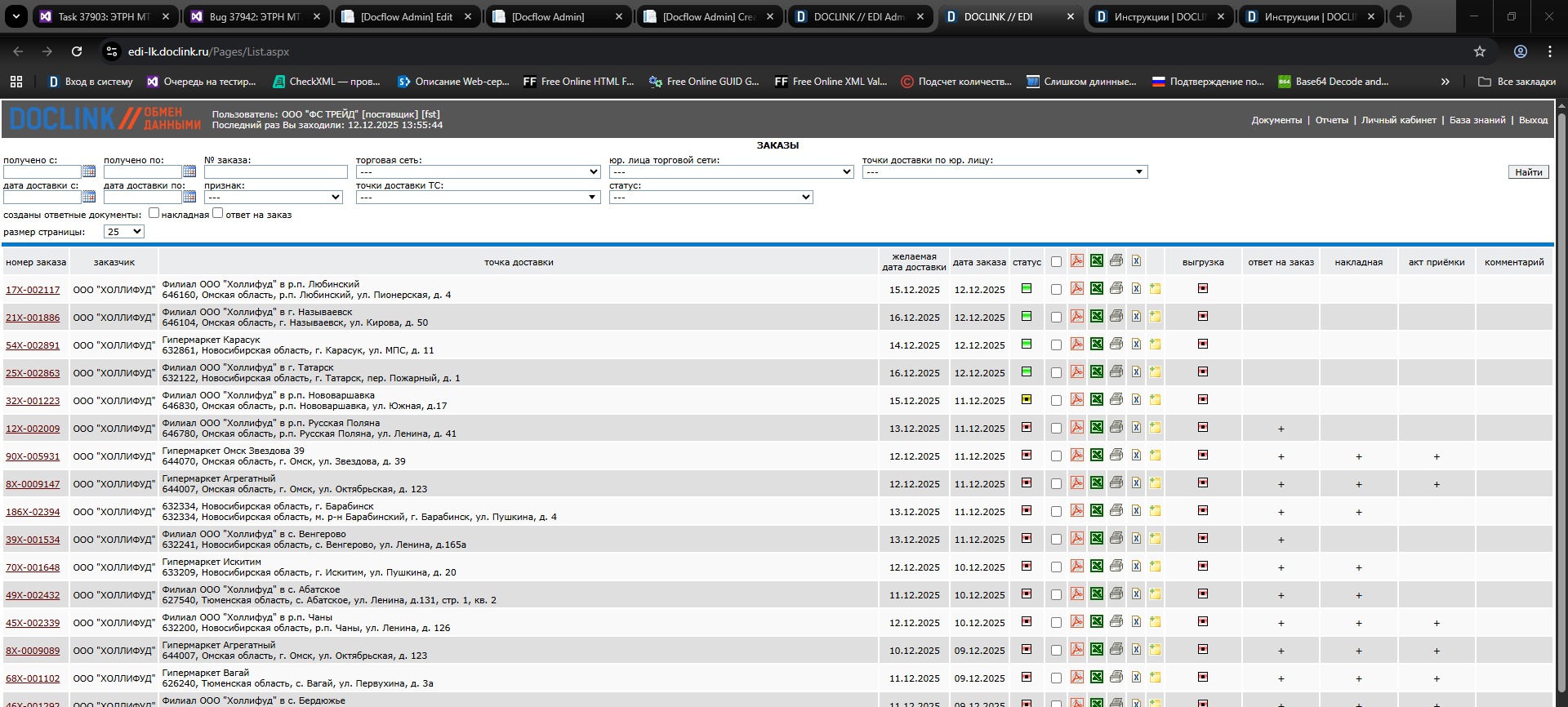Screen dimensions: 1568x707
Task: Select the checkbox for order 12X-002009
Action: [1056, 429]
